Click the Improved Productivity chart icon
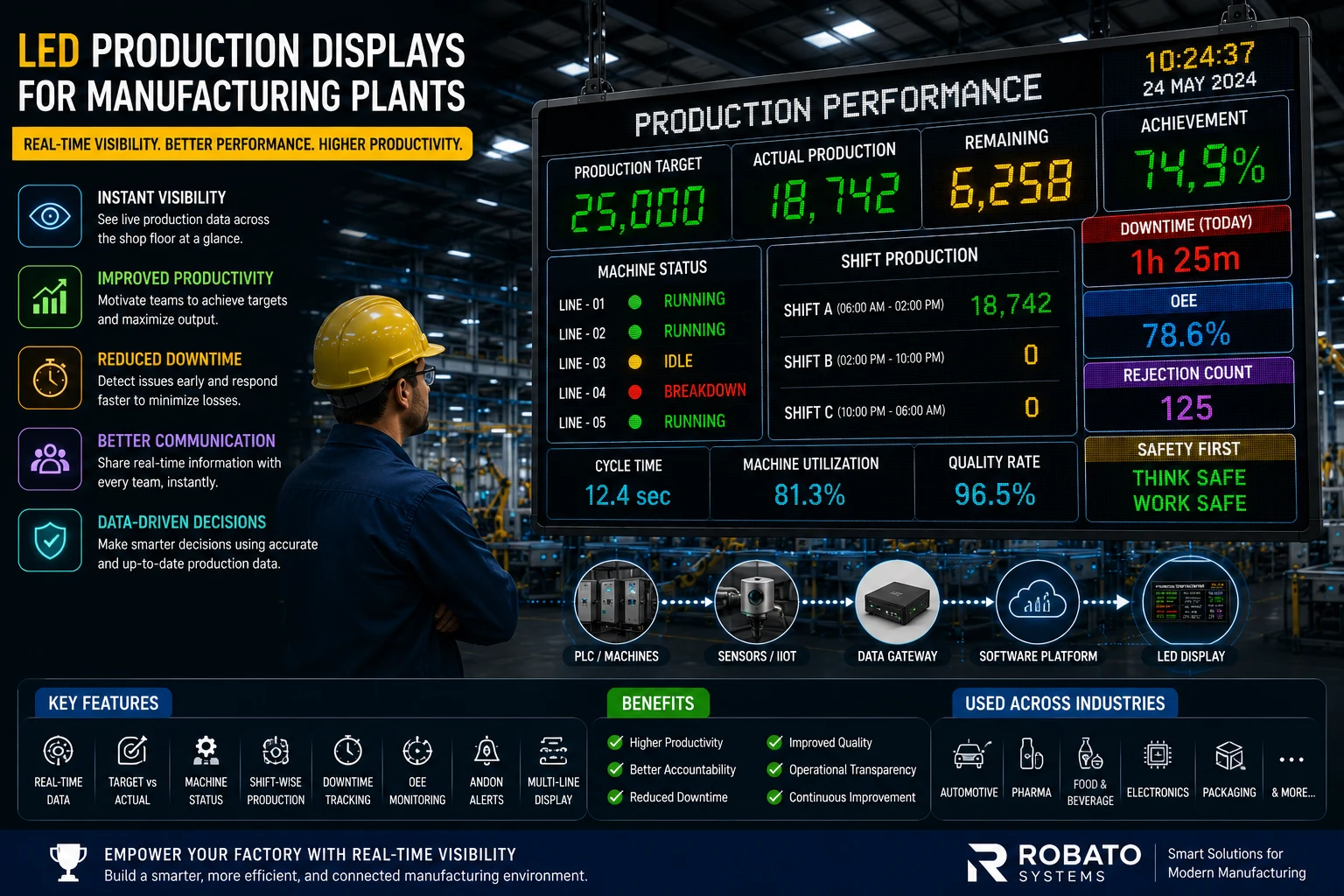 pos(50,297)
